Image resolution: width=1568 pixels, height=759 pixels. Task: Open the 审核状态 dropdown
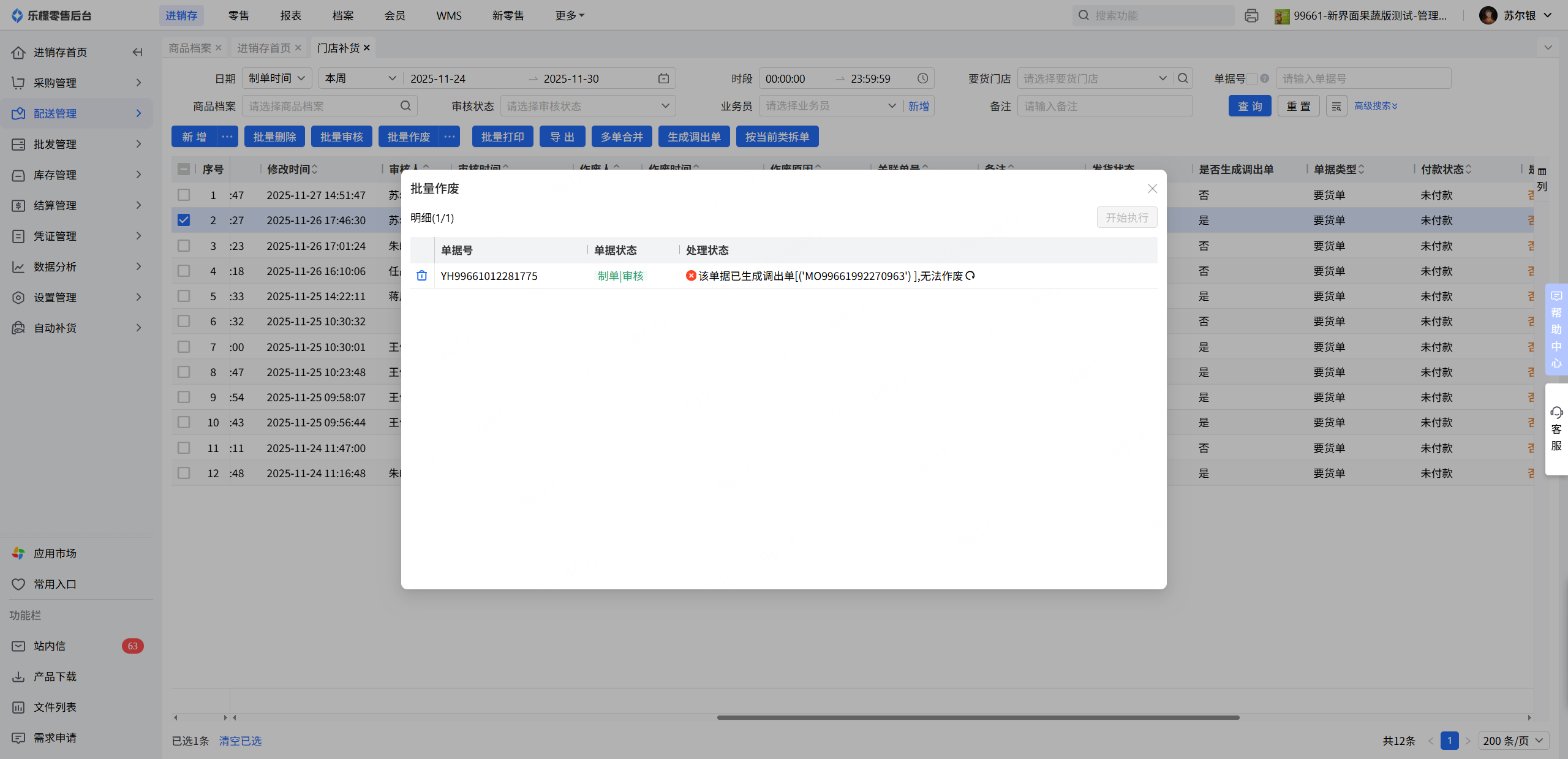587,106
